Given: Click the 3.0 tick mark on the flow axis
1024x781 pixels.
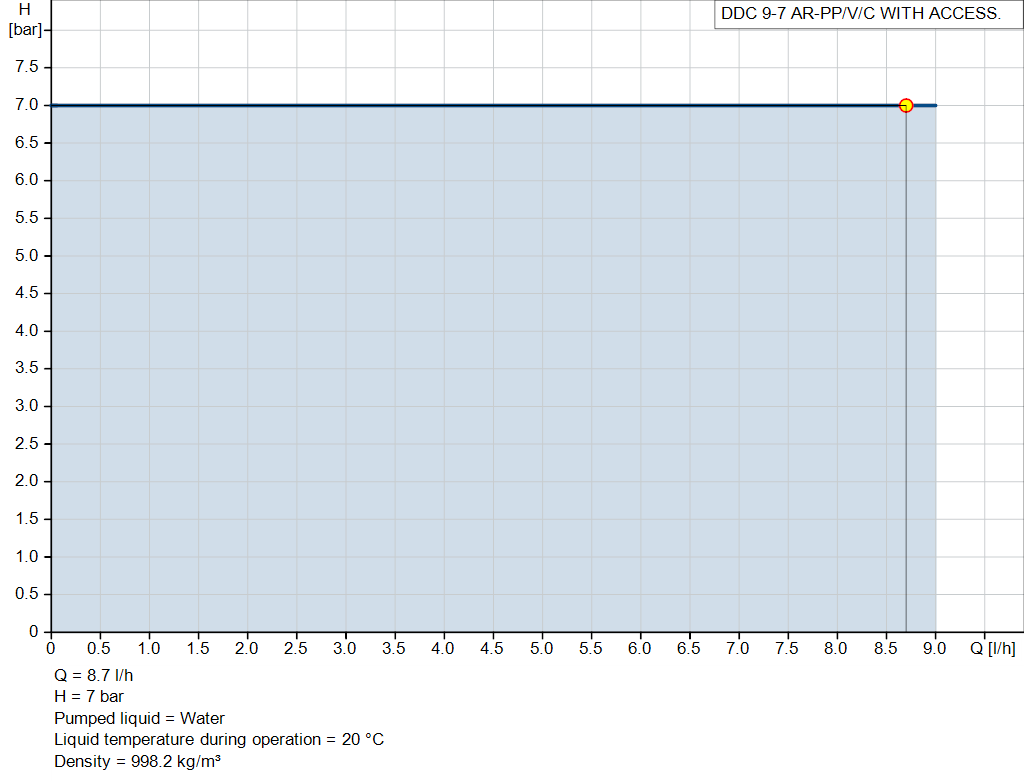Looking at the screenshot, I should pos(344,635).
